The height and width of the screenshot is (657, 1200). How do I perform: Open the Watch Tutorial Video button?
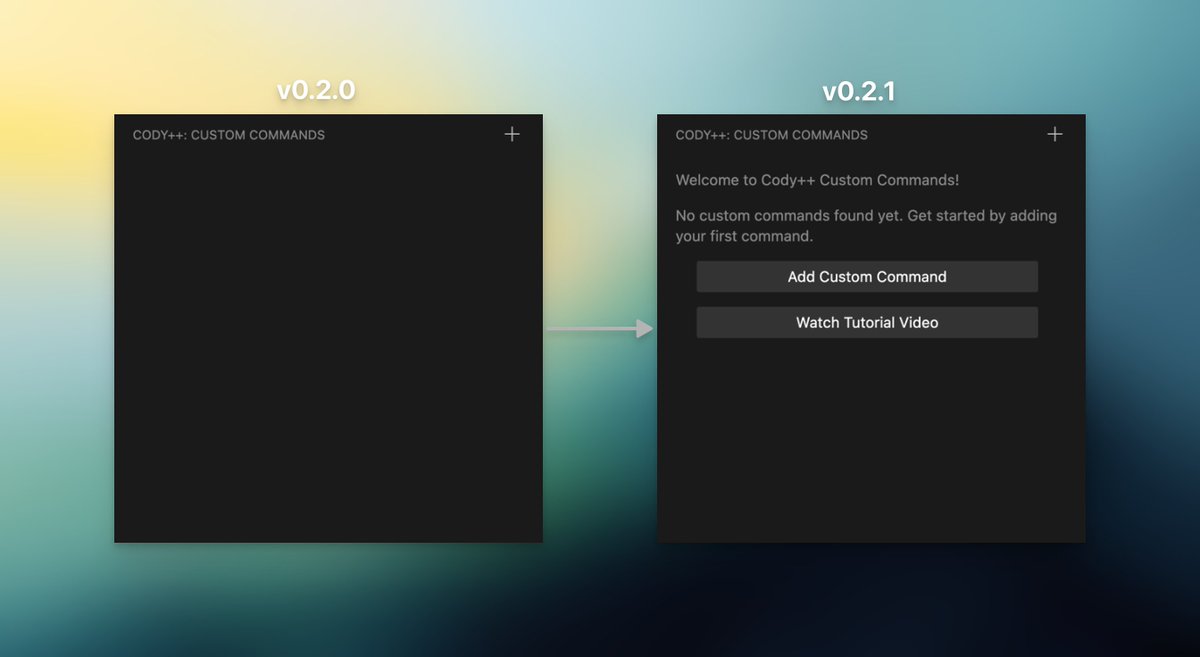point(867,322)
